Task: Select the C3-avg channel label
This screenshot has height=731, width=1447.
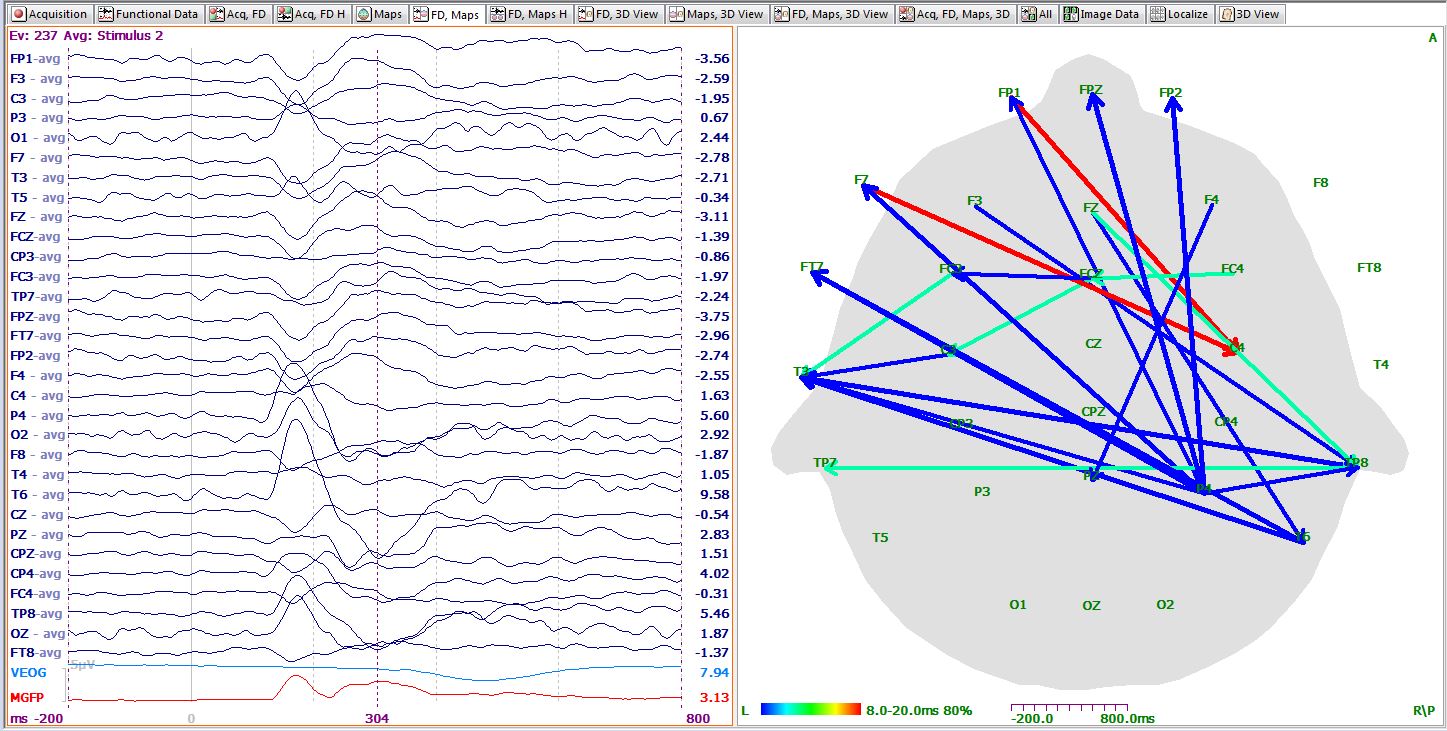Action: point(37,98)
